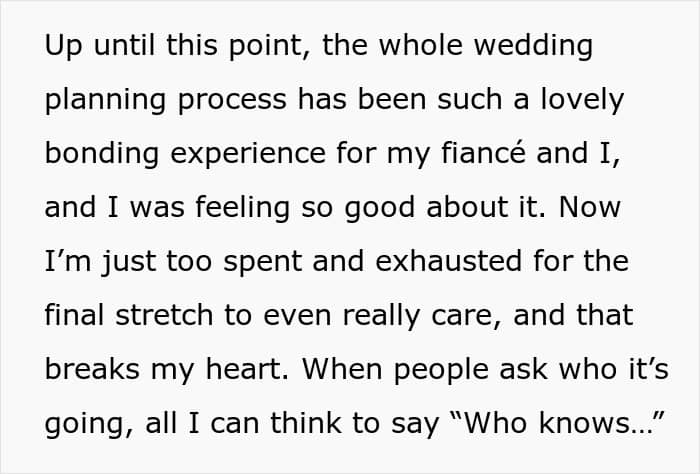700x474 pixels.
Task: Click the word "people" in seventh line
Action: (441, 370)
